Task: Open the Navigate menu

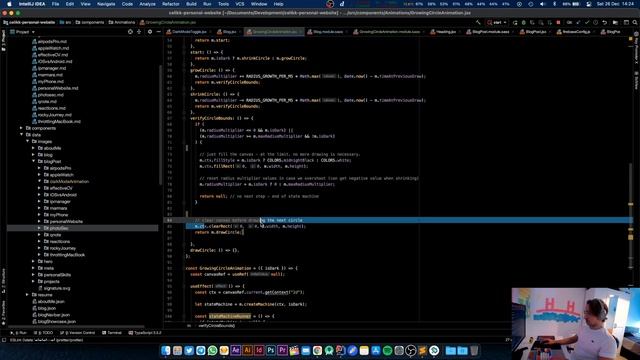Action: tap(106, 4)
